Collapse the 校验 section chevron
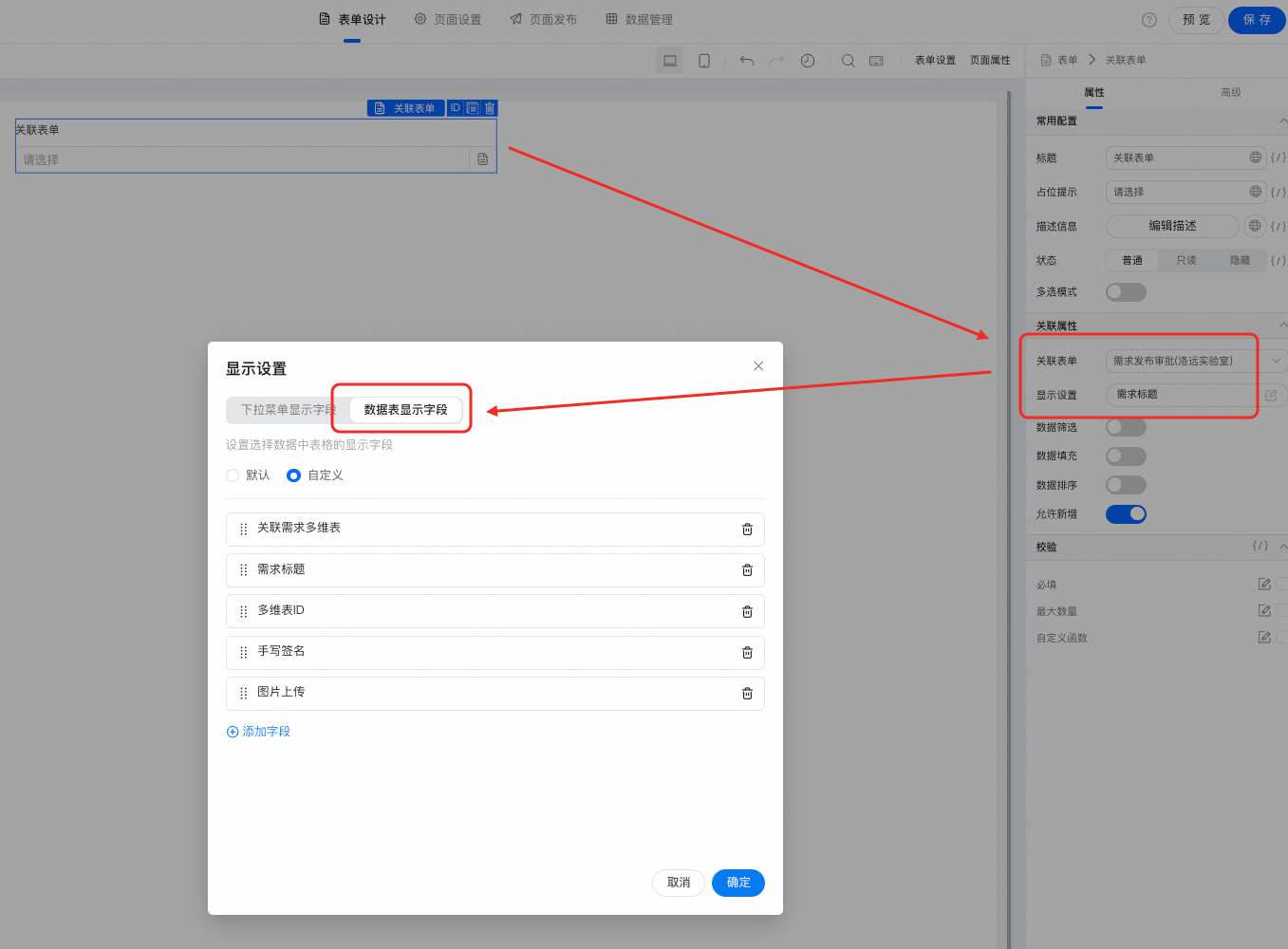Viewport: 1288px width, 949px height. tap(1282, 548)
